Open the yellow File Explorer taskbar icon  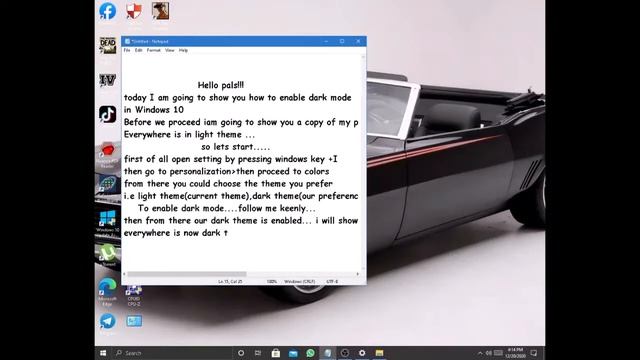[379, 353]
